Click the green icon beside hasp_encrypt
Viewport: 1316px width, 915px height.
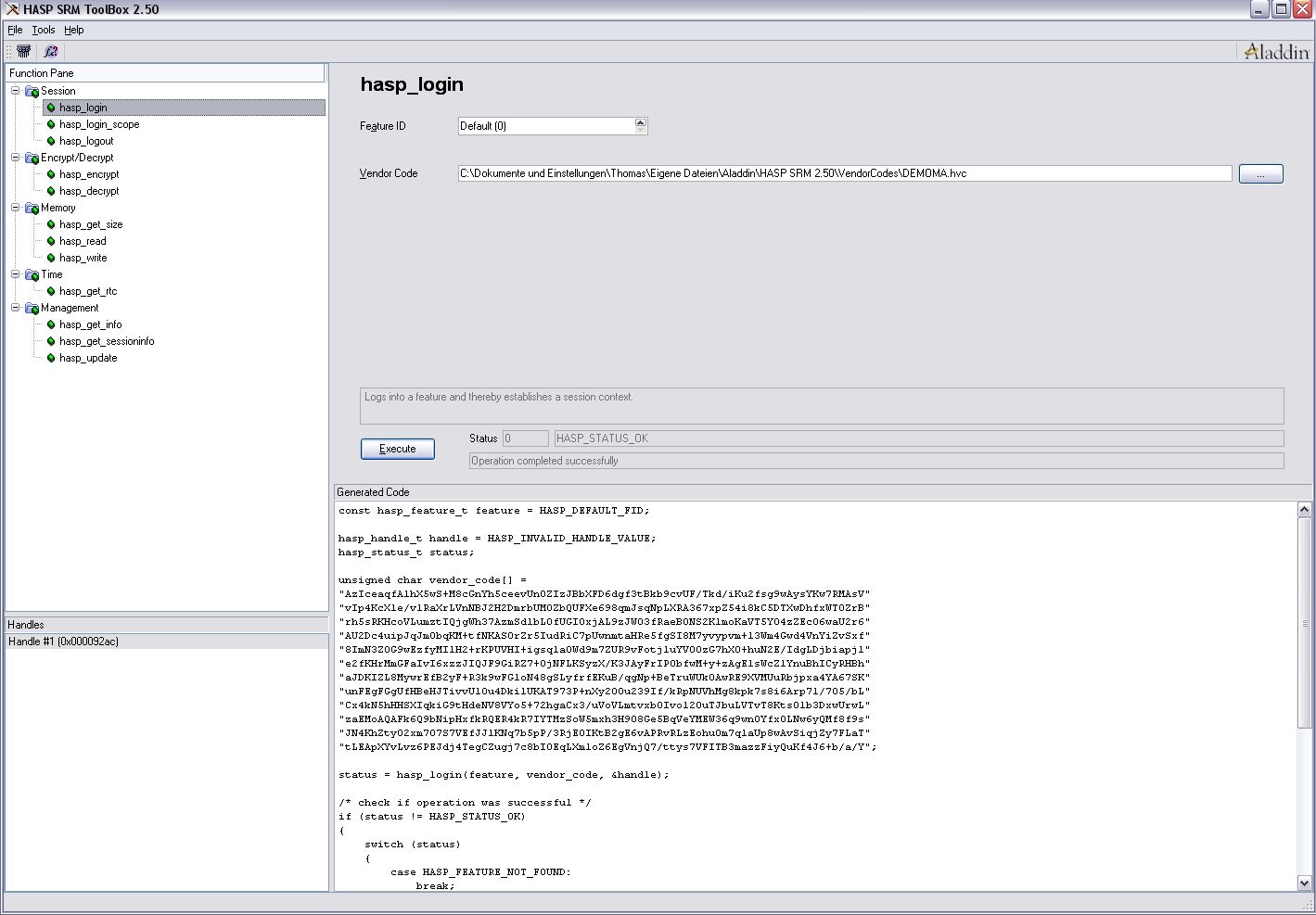tap(51, 174)
